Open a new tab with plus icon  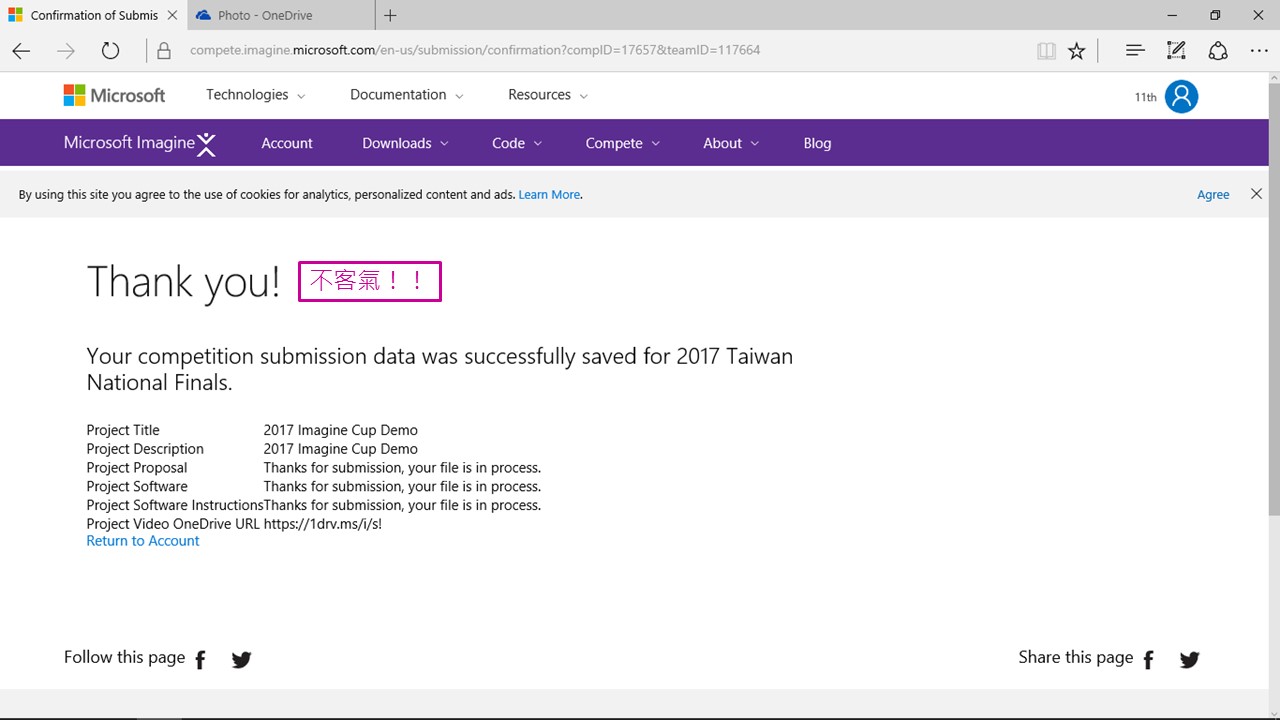[x=390, y=15]
